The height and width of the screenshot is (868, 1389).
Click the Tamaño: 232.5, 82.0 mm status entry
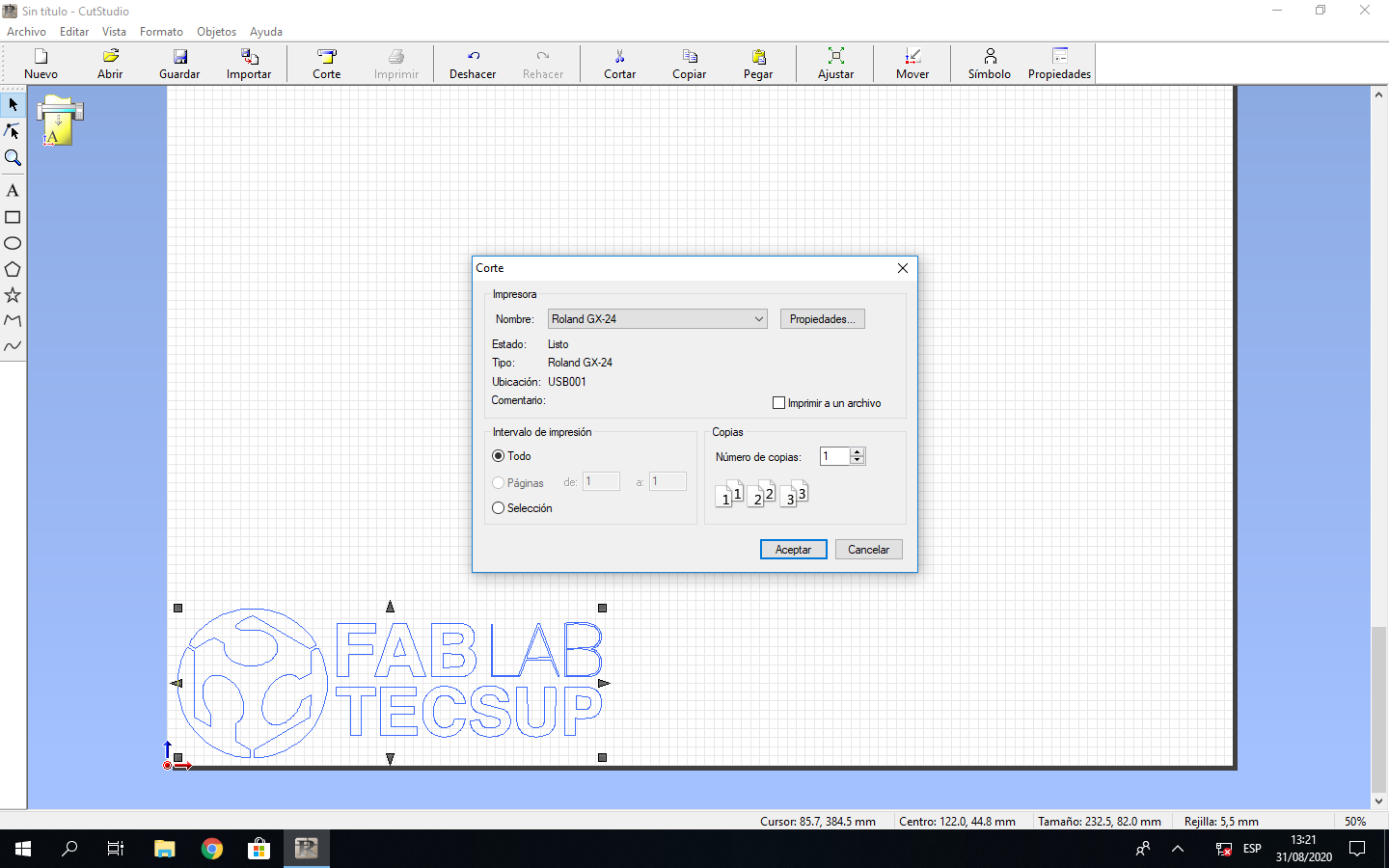(1100, 822)
